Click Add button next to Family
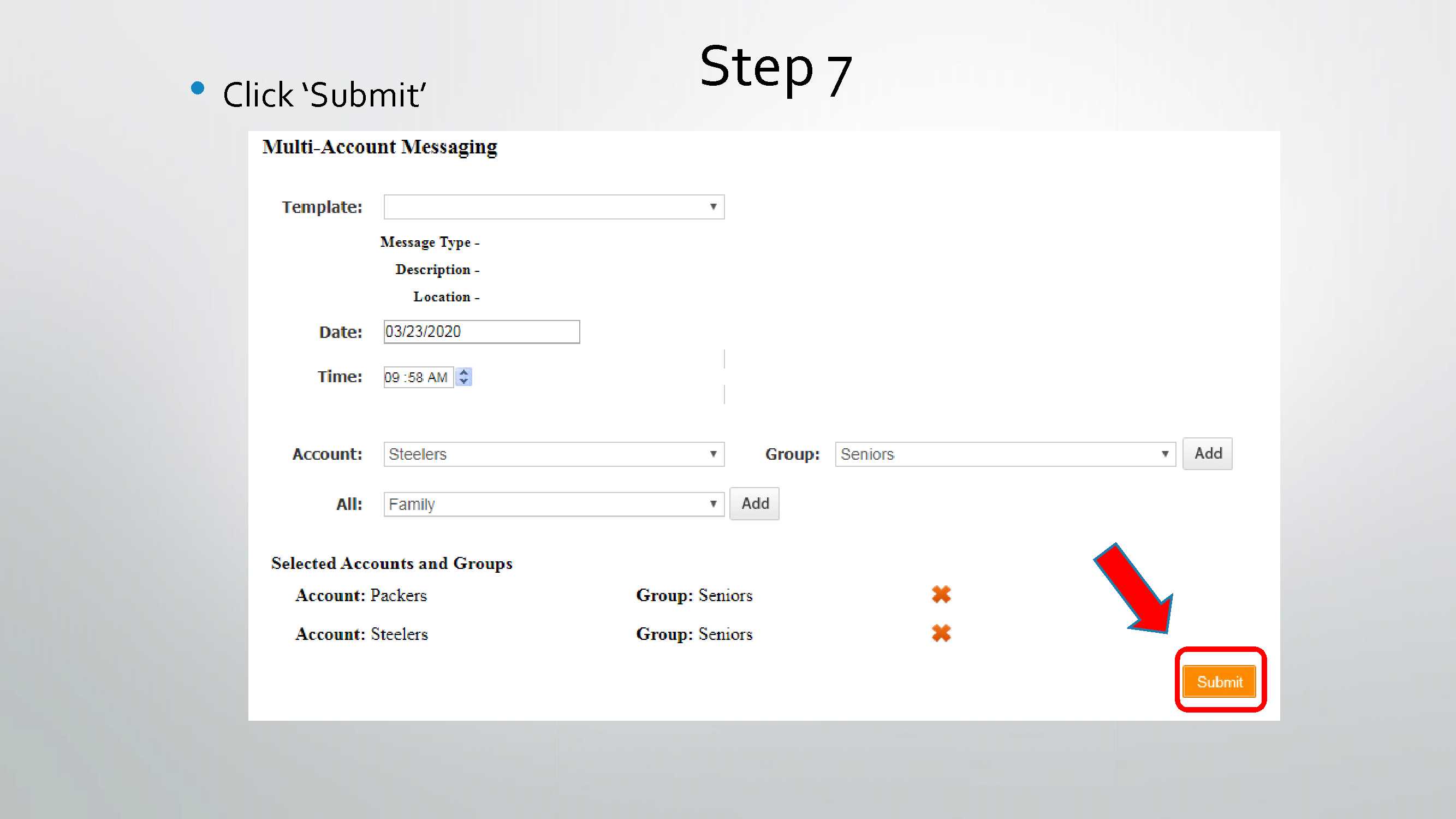 click(754, 503)
